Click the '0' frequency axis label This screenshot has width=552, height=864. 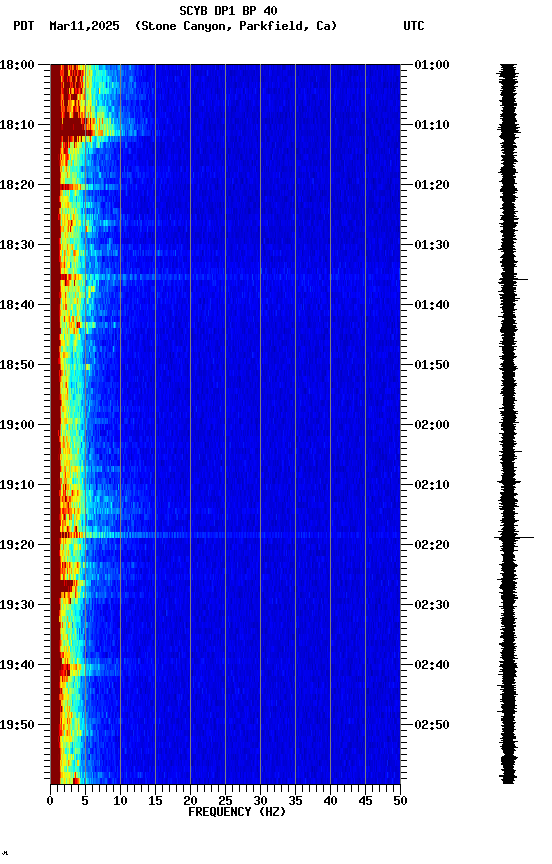coord(50,801)
